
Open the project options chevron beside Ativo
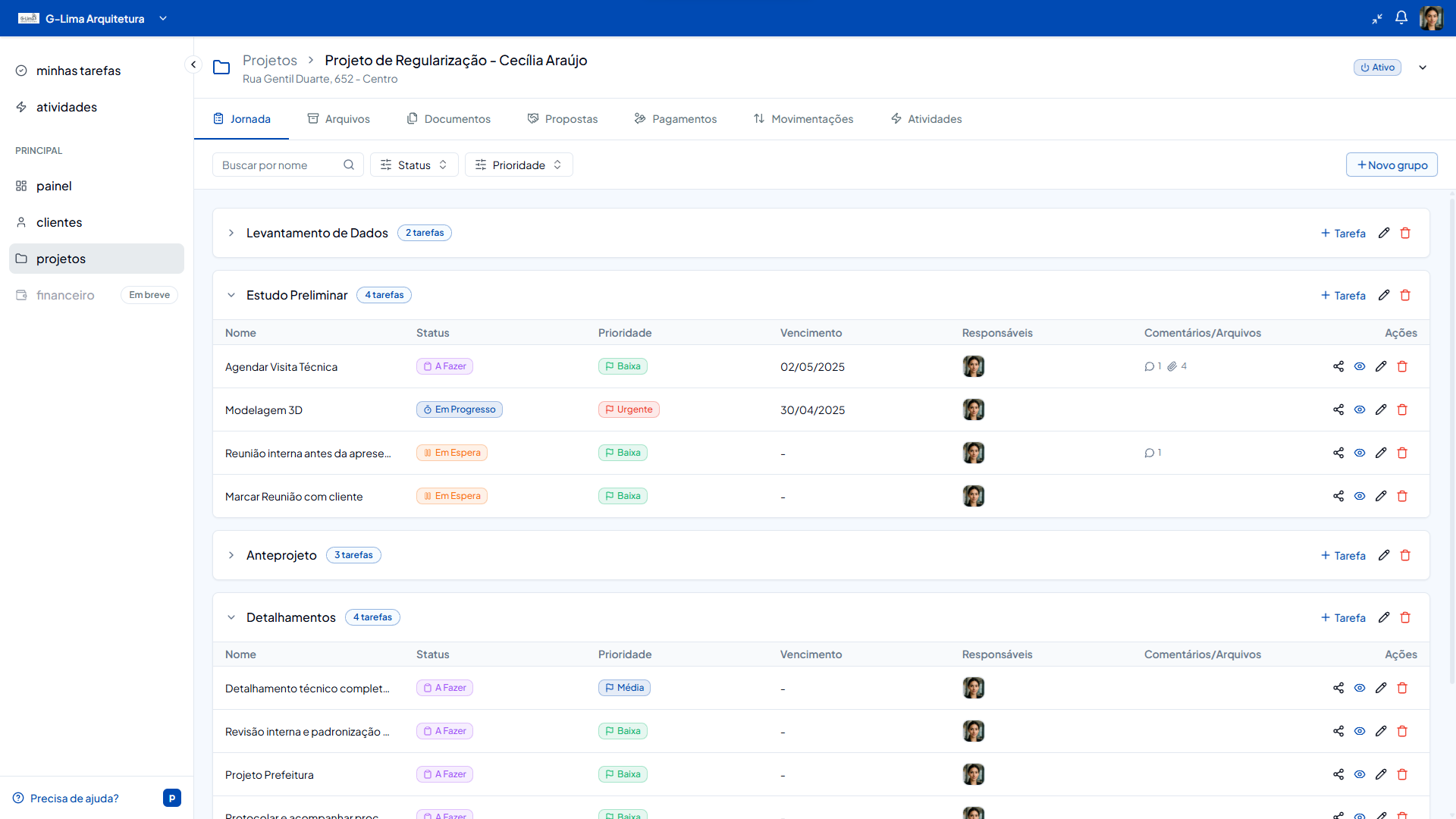1423,67
